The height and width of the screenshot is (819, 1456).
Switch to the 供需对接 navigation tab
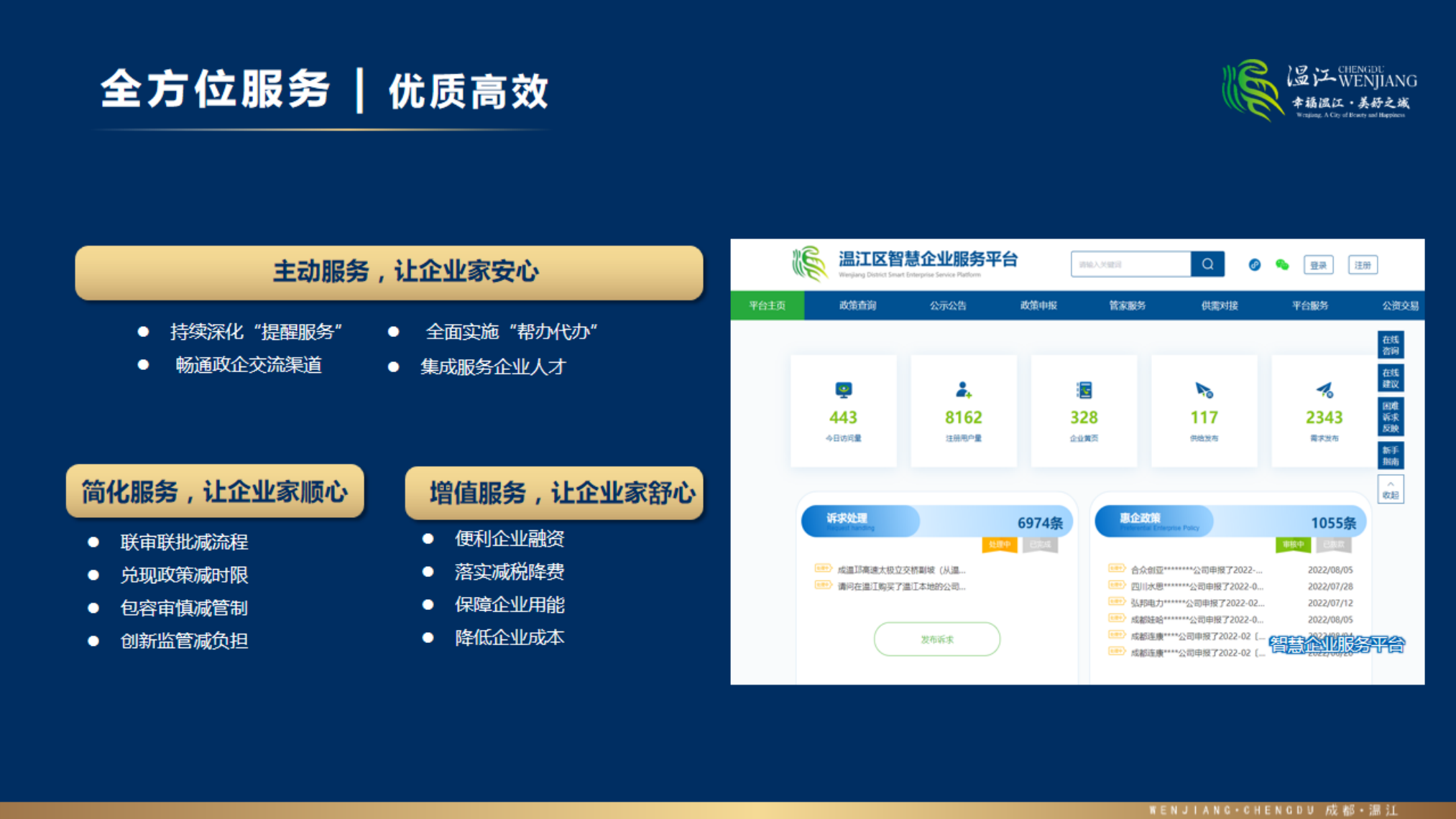click(x=1219, y=305)
